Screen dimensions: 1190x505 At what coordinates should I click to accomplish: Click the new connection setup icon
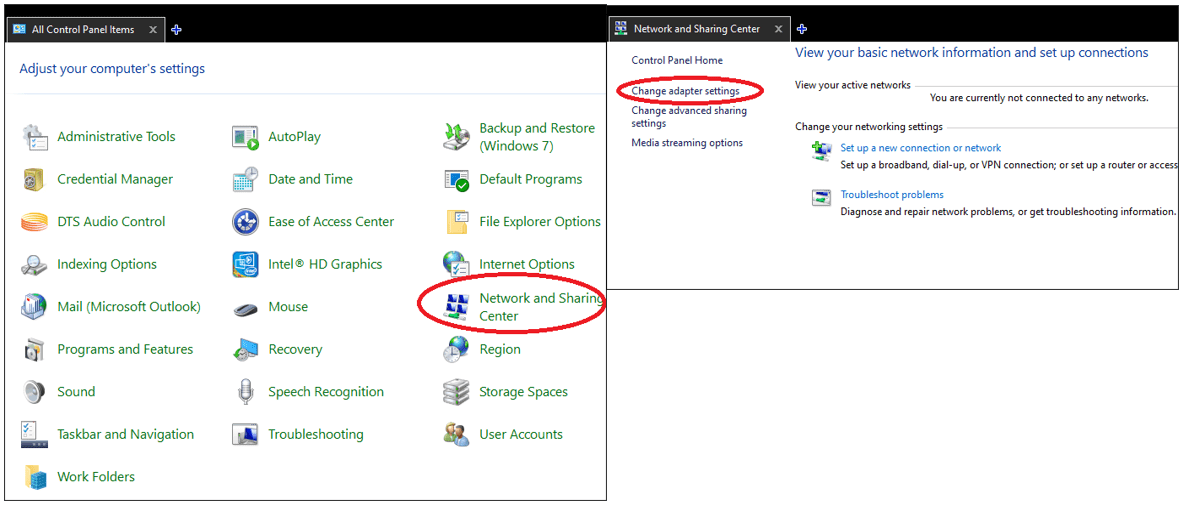pos(821,151)
